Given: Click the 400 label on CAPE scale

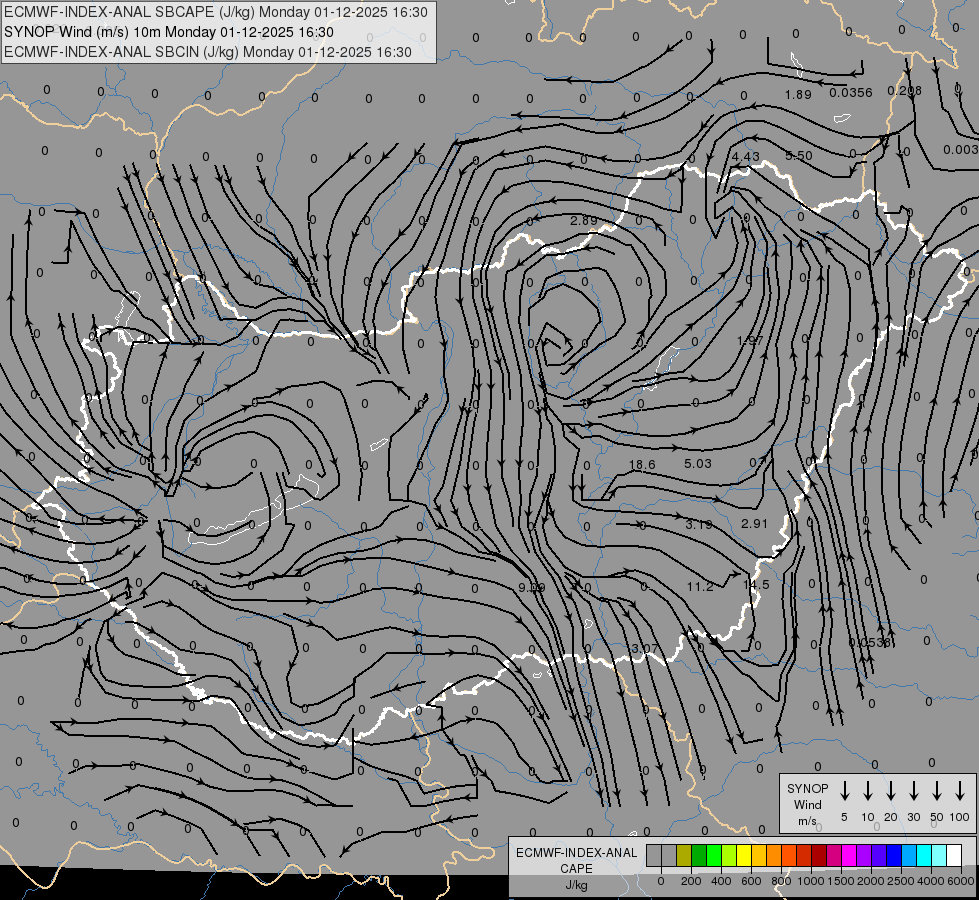Looking at the screenshot, I should pyautogui.click(x=721, y=881).
